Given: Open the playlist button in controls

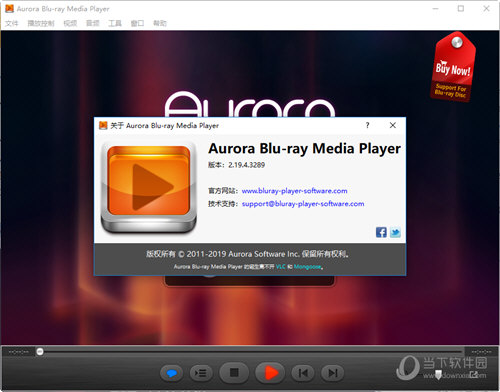Looking at the screenshot, I should 201,373.
